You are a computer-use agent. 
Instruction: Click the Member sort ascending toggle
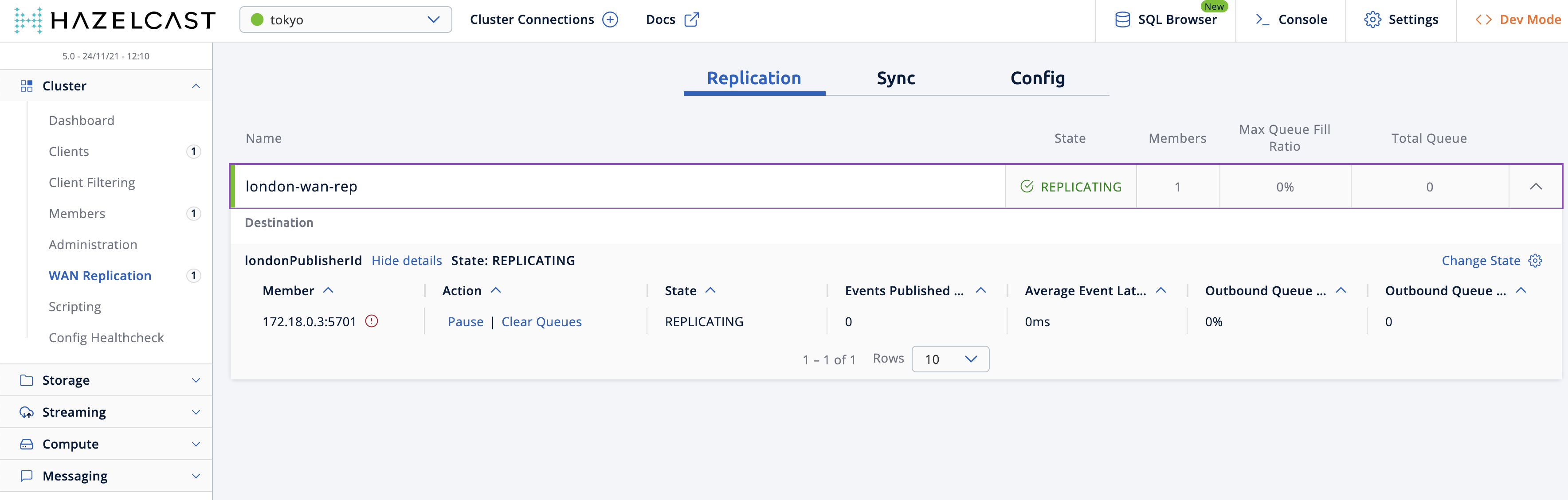point(326,290)
